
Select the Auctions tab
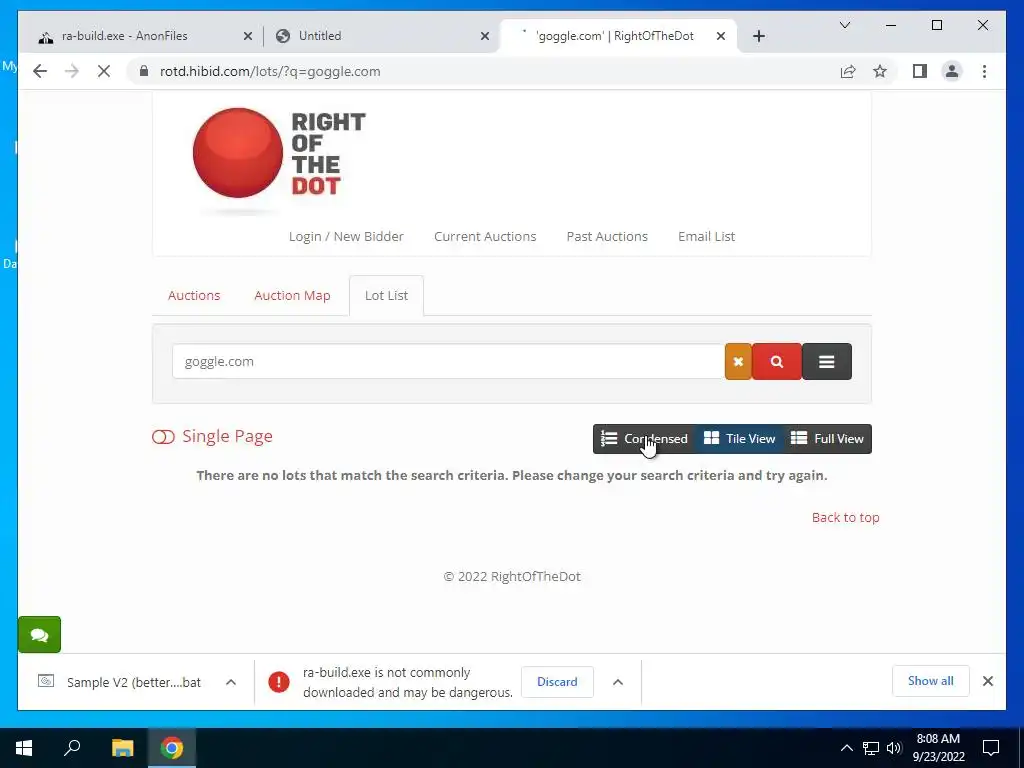(194, 295)
